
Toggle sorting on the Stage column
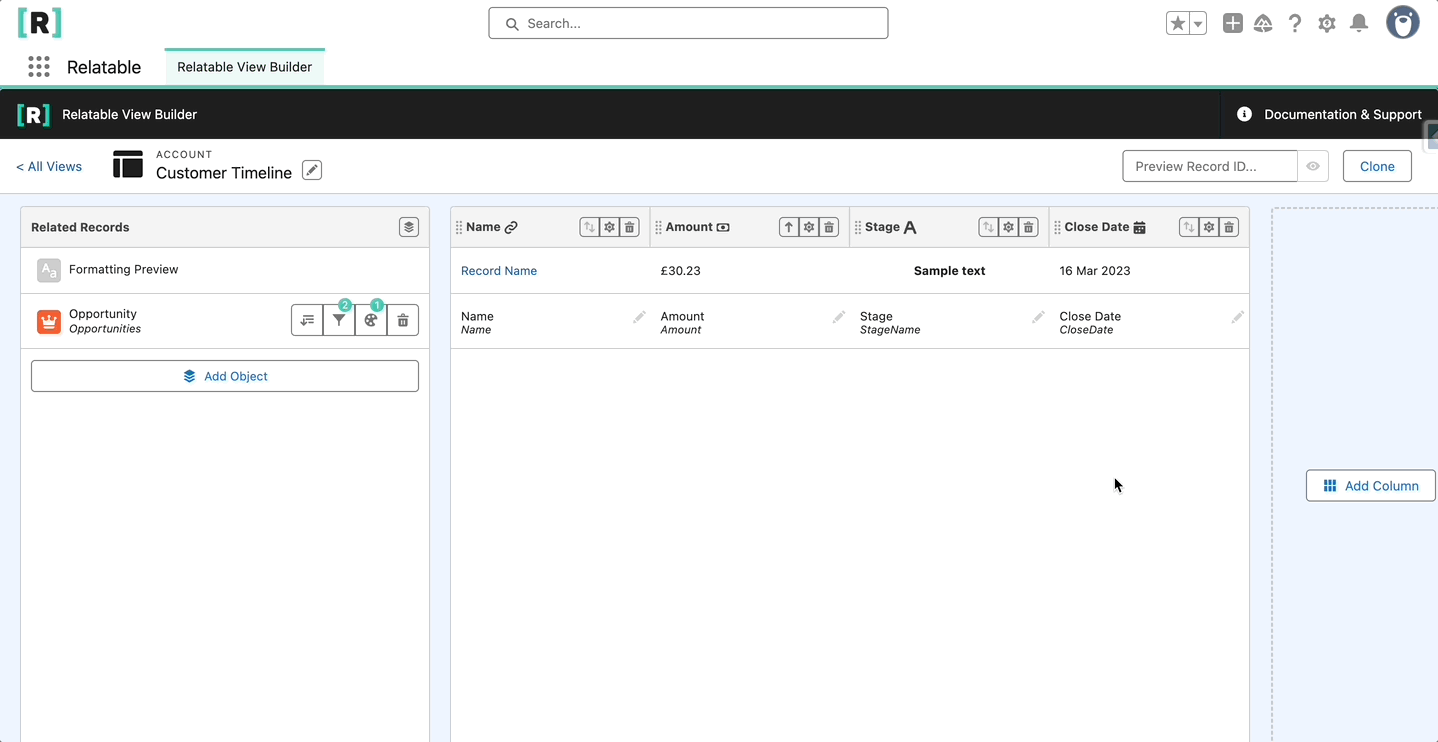[x=988, y=227]
